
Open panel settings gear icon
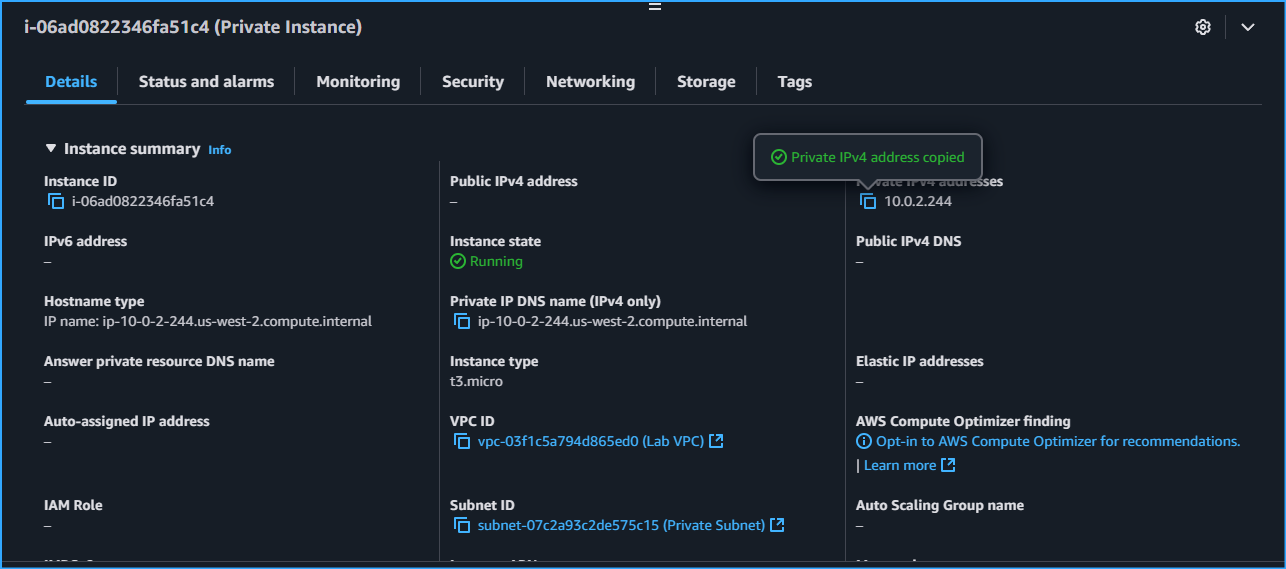pyautogui.click(x=1203, y=27)
